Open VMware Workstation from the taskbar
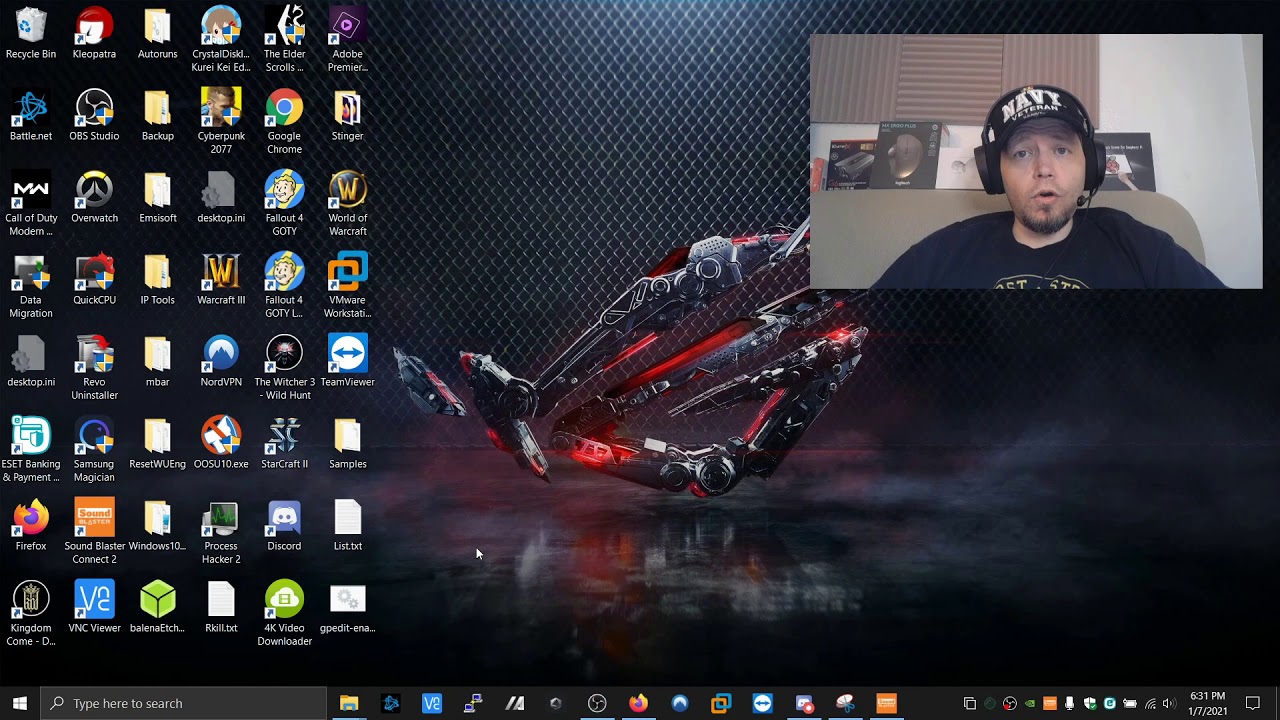This screenshot has height=720, width=1280. click(x=721, y=703)
